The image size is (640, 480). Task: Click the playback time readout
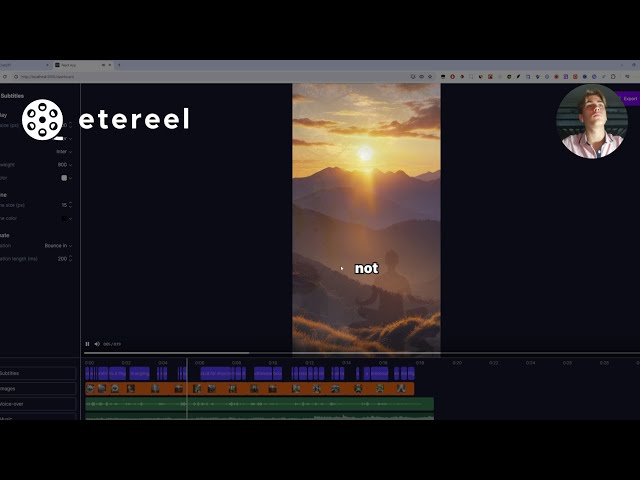tap(112, 344)
